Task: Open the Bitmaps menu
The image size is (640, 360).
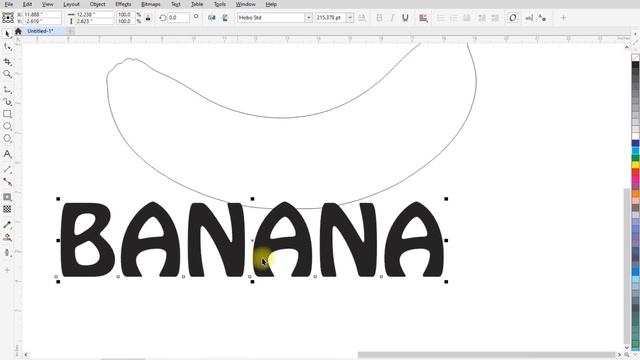Action: point(151,4)
